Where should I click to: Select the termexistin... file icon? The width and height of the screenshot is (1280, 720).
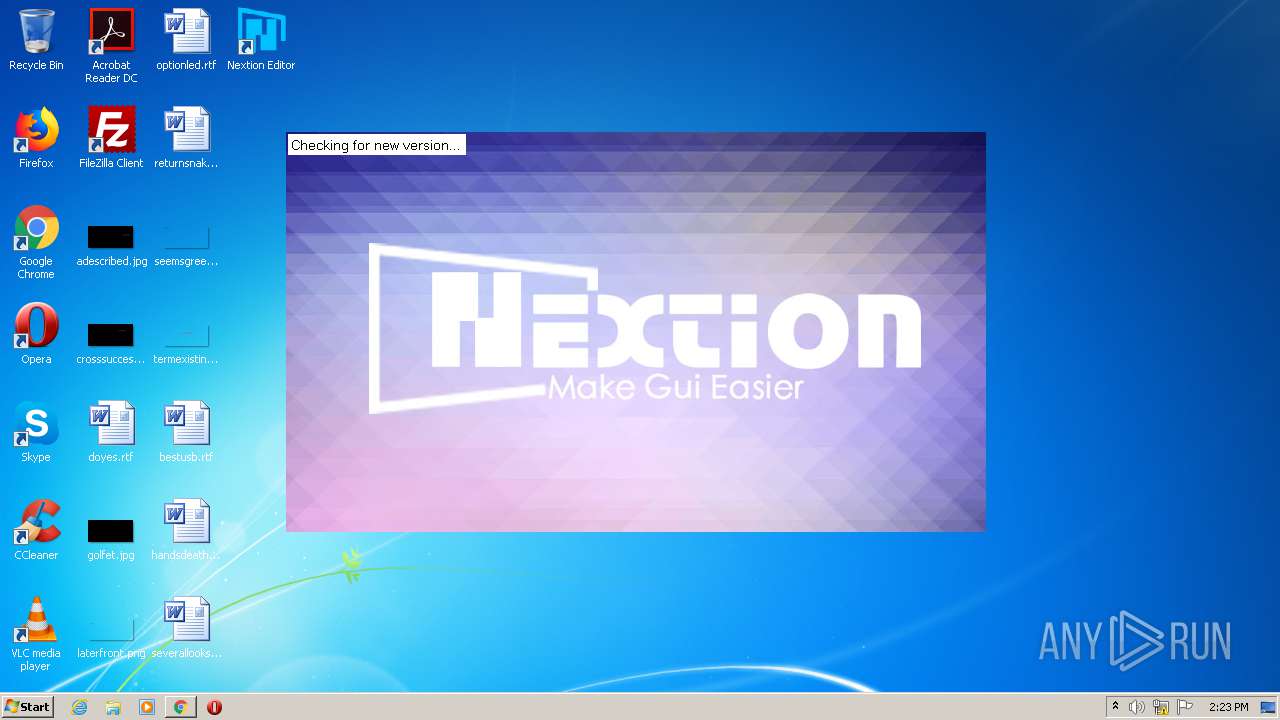186,343
